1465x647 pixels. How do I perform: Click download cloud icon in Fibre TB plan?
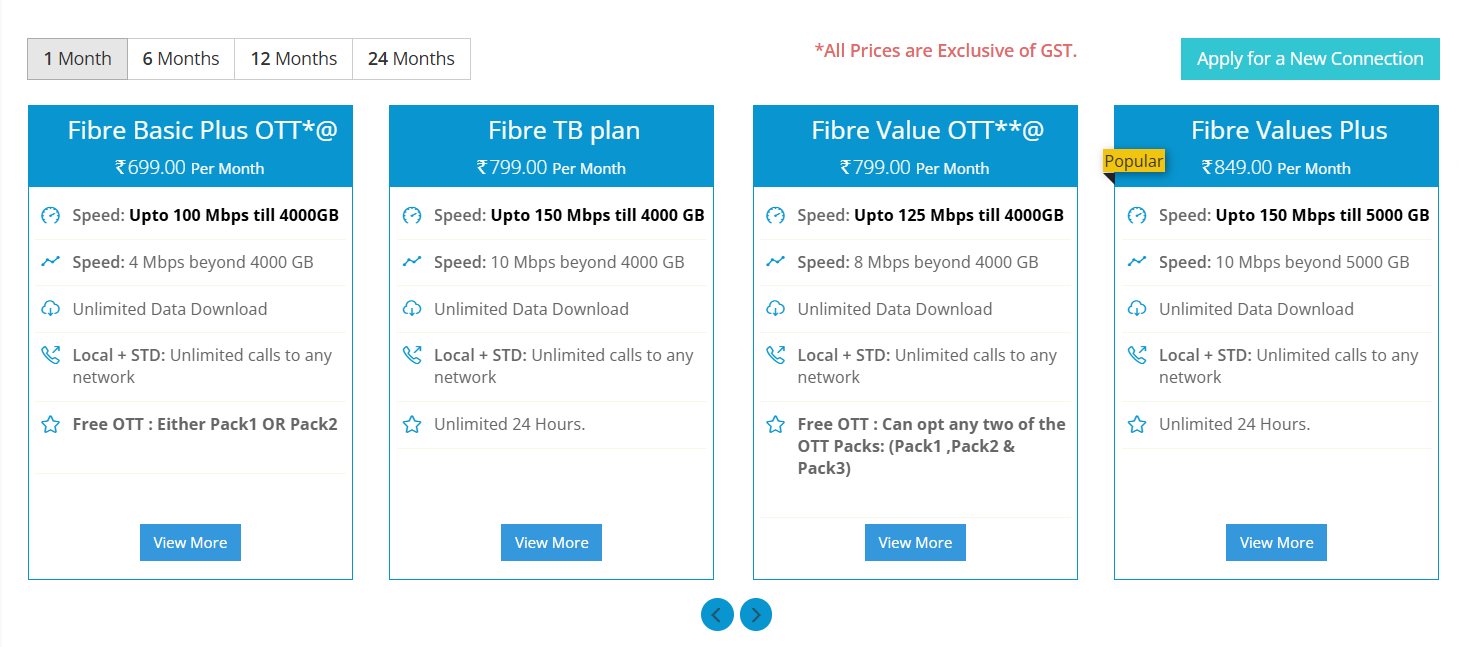tap(412, 309)
